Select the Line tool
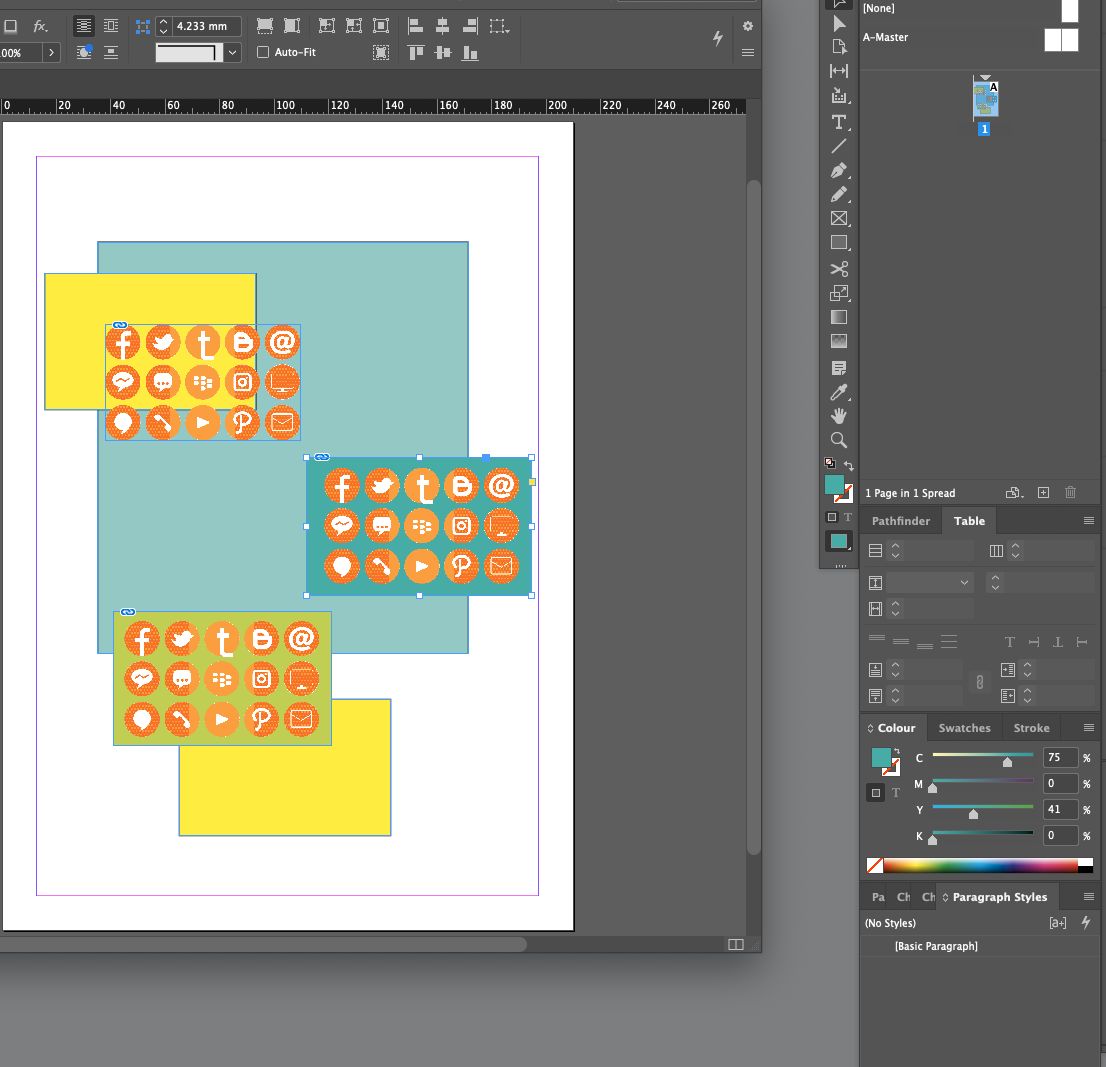The height and width of the screenshot is (1067, 1106). tap(839, 146)
